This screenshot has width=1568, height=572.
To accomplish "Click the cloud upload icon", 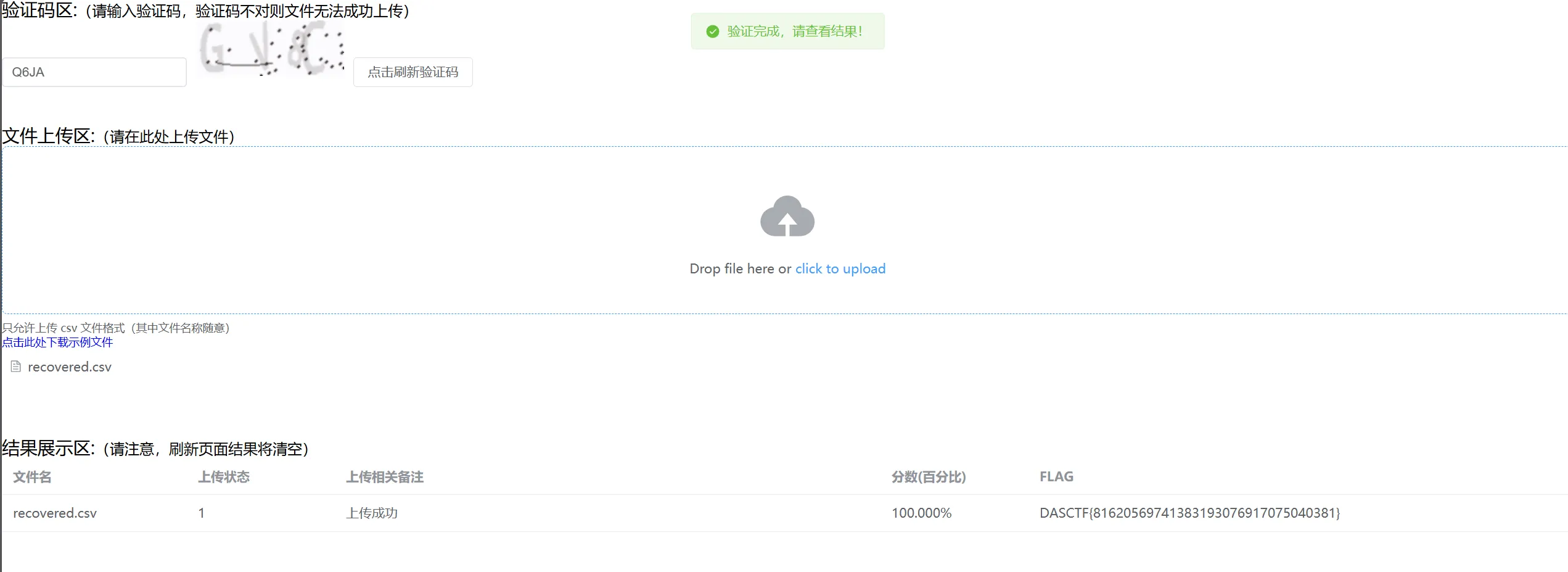I will click(787, 217).
